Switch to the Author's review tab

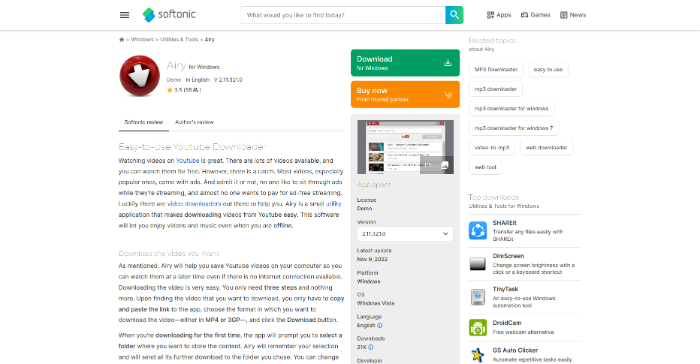pos(194,122)
